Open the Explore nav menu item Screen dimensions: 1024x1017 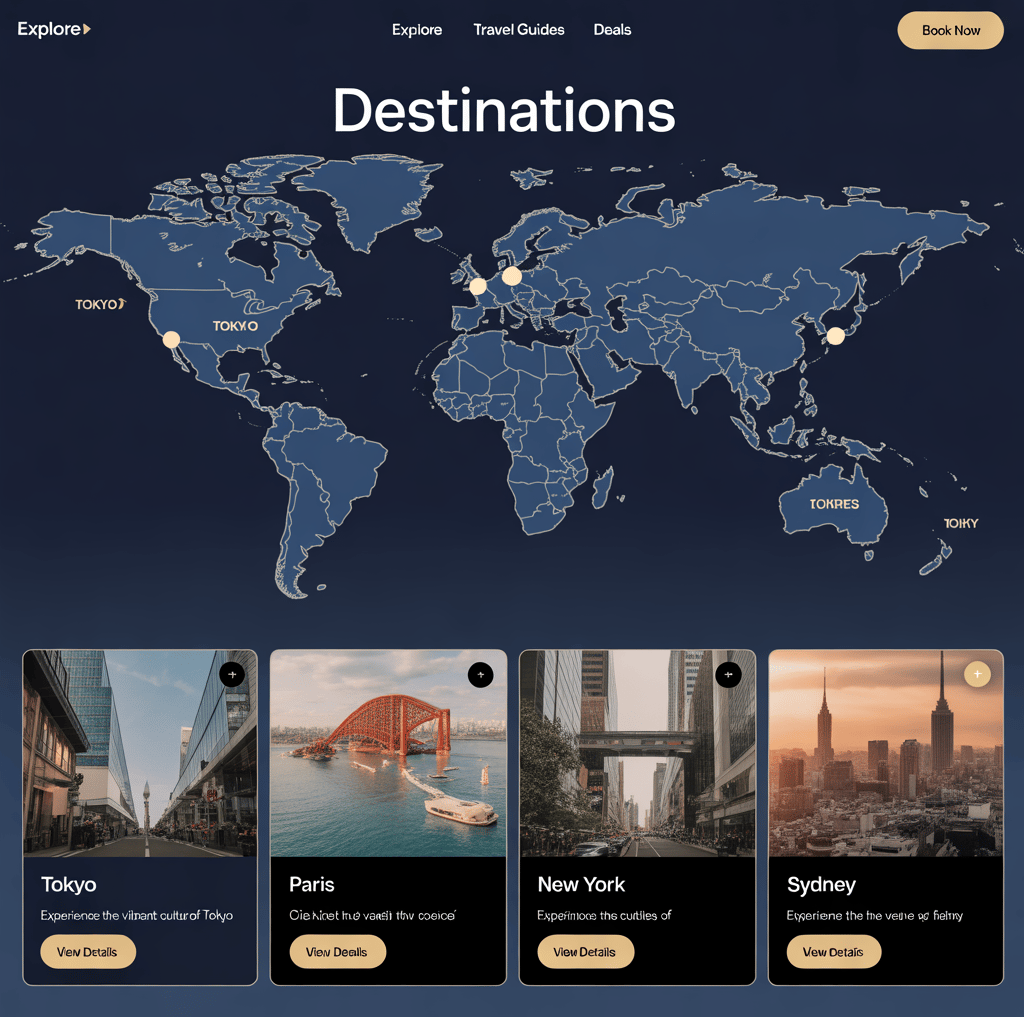click(x=417, y=29)
